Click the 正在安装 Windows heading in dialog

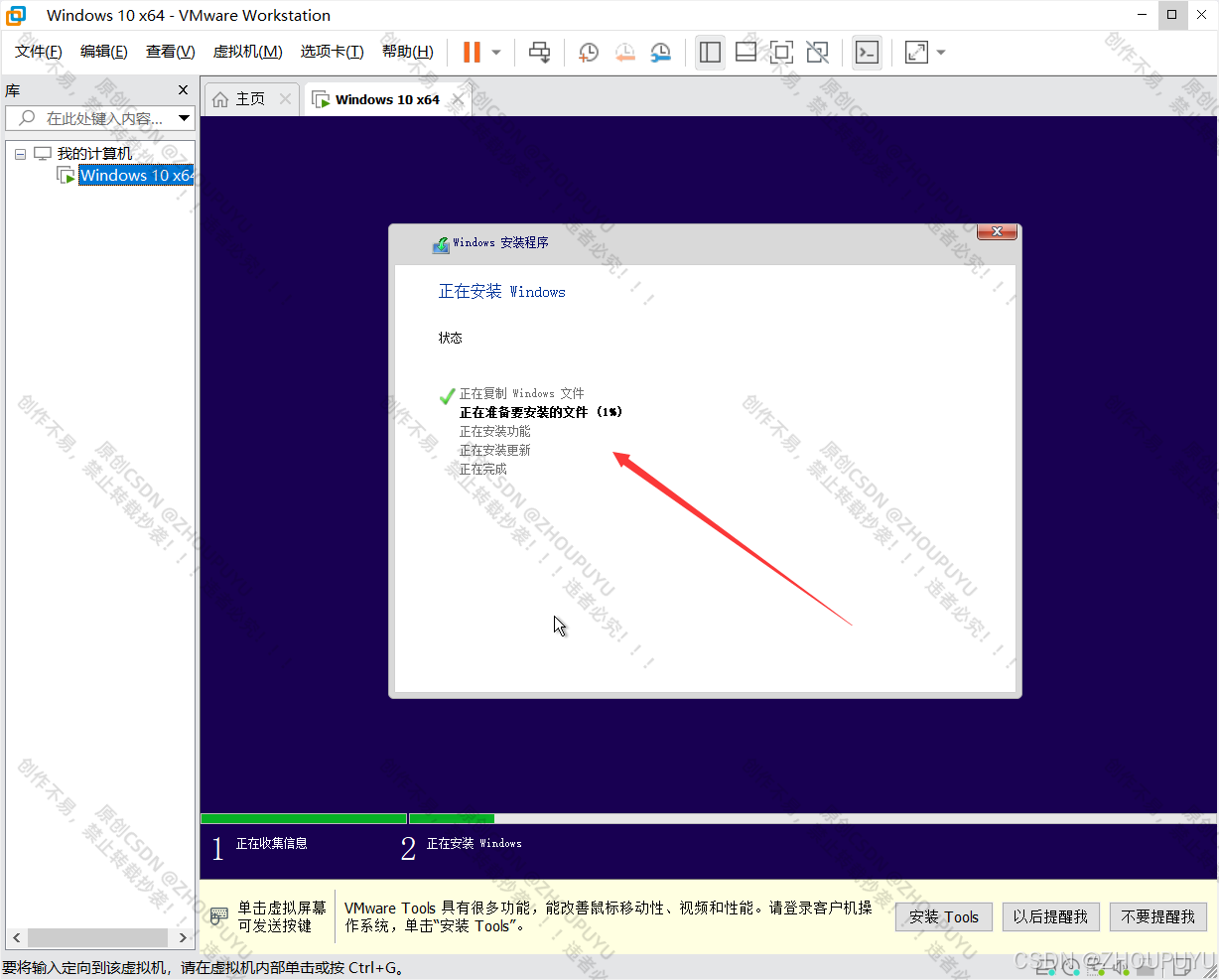coord(502,292)
